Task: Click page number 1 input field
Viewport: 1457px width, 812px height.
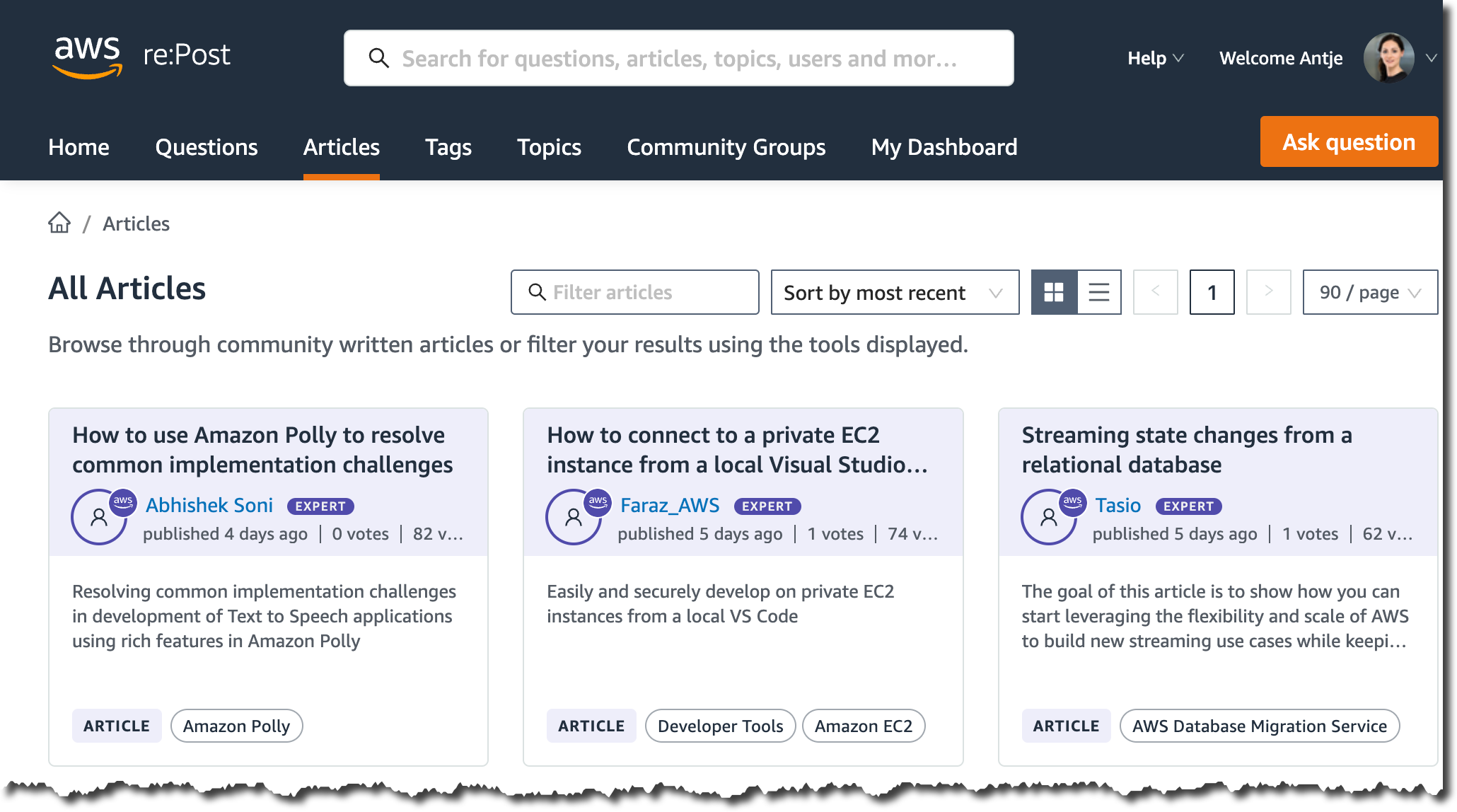Action: pyautogui.click(x=1212, y=292)
